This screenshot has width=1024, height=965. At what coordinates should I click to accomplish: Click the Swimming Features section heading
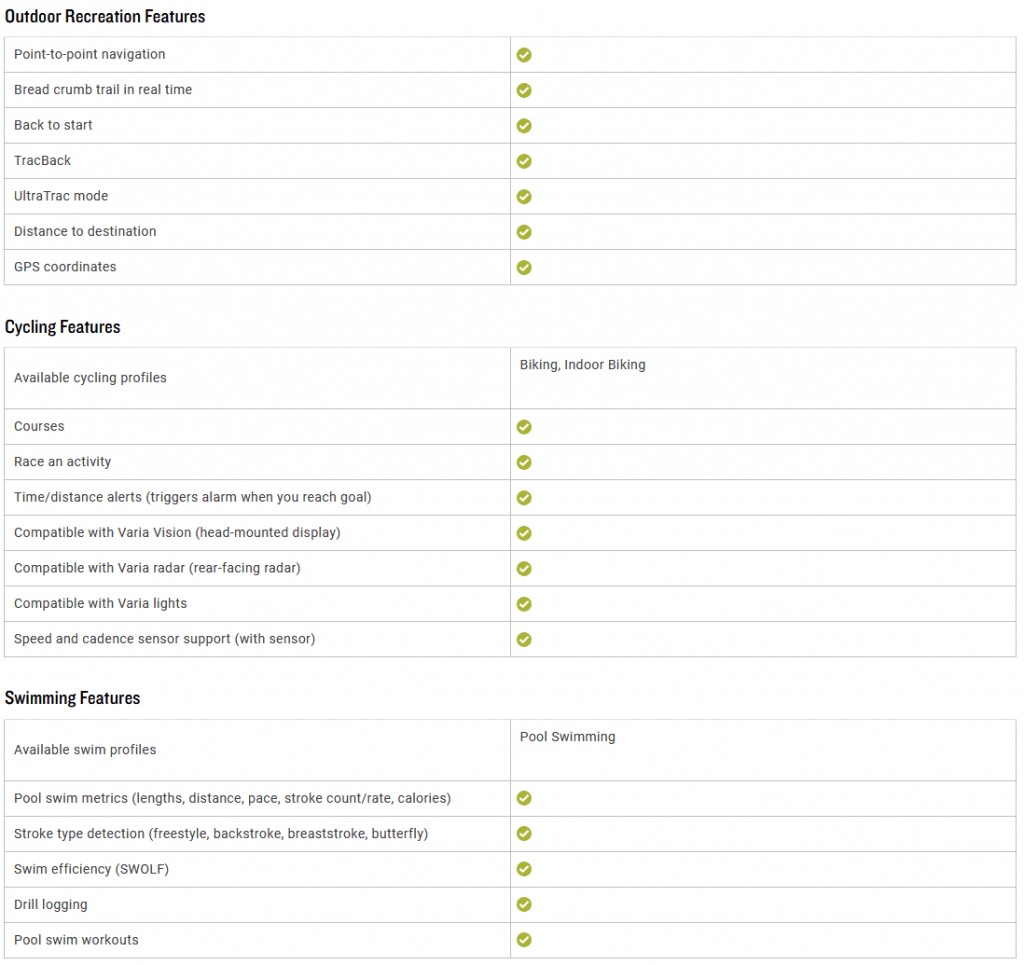[x=72, y=698]
